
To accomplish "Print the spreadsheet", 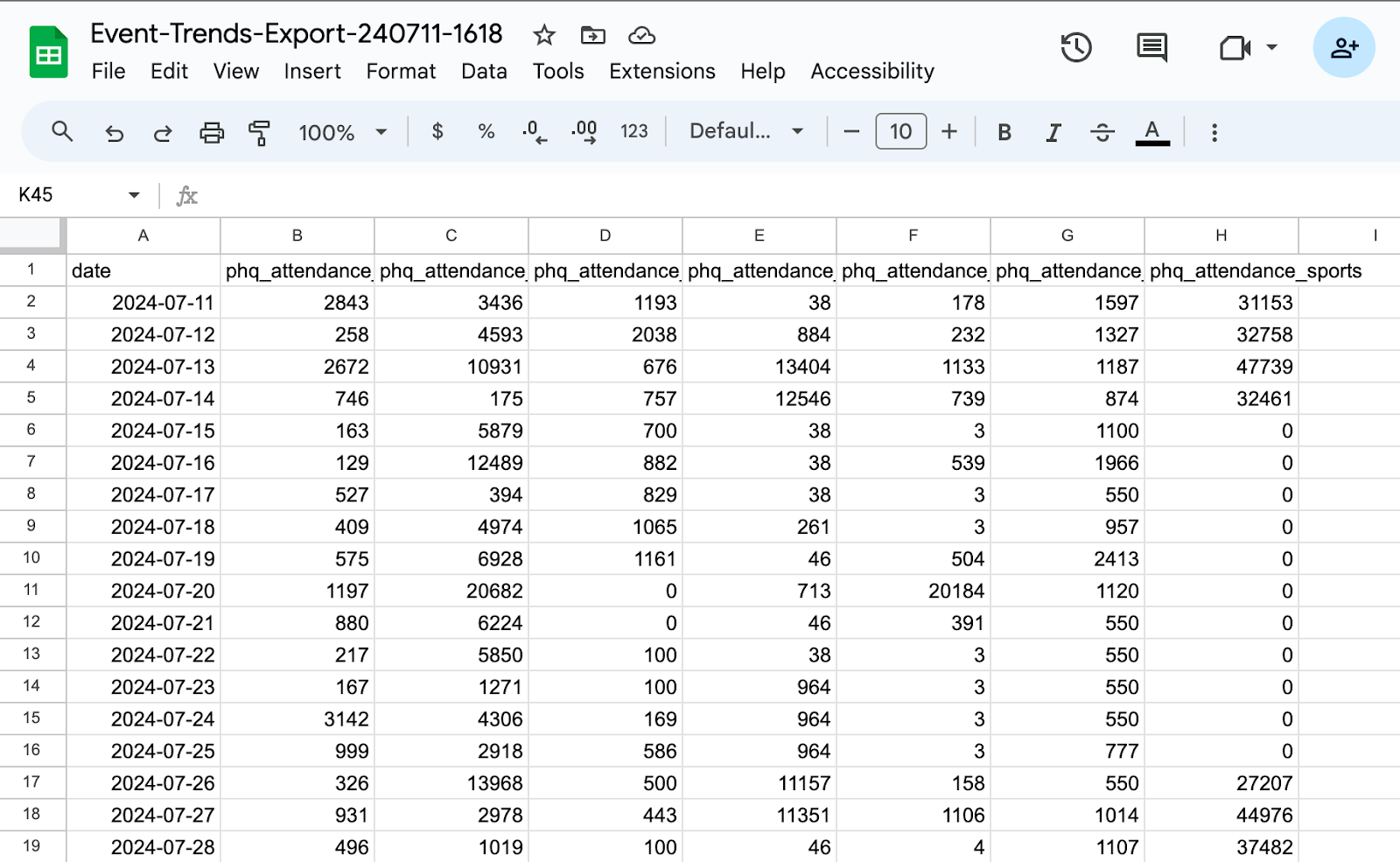I will pos(212,133).
